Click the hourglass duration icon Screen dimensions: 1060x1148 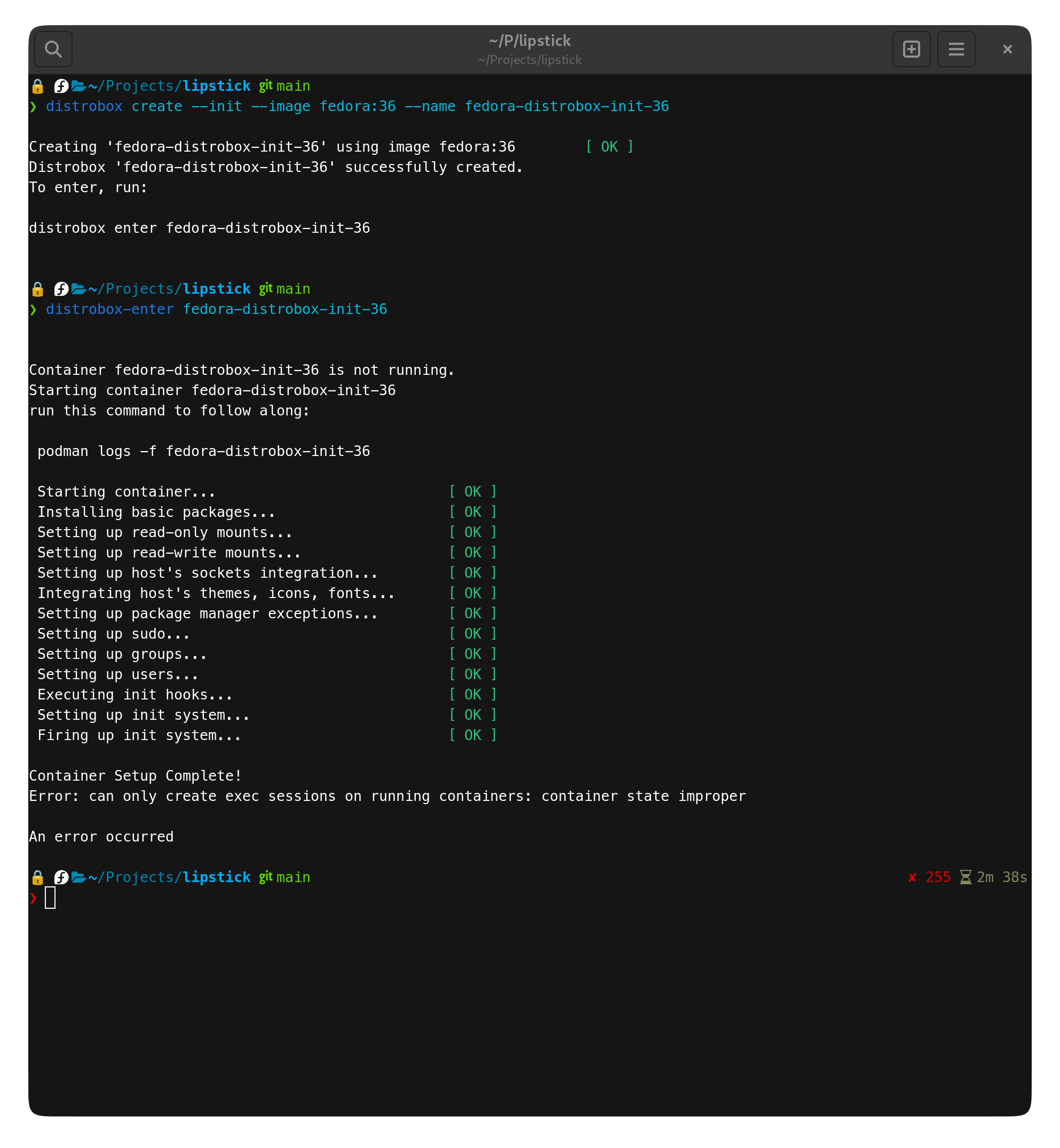[x=966, y=877]
